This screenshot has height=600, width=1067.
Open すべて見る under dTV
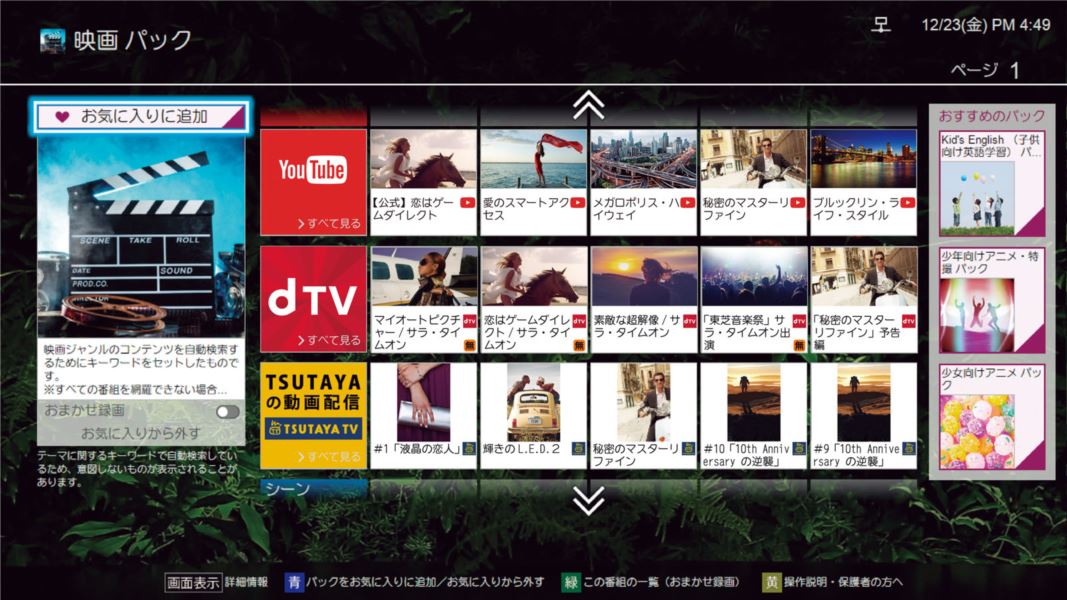pyautogui.click(x=329, y=340)
